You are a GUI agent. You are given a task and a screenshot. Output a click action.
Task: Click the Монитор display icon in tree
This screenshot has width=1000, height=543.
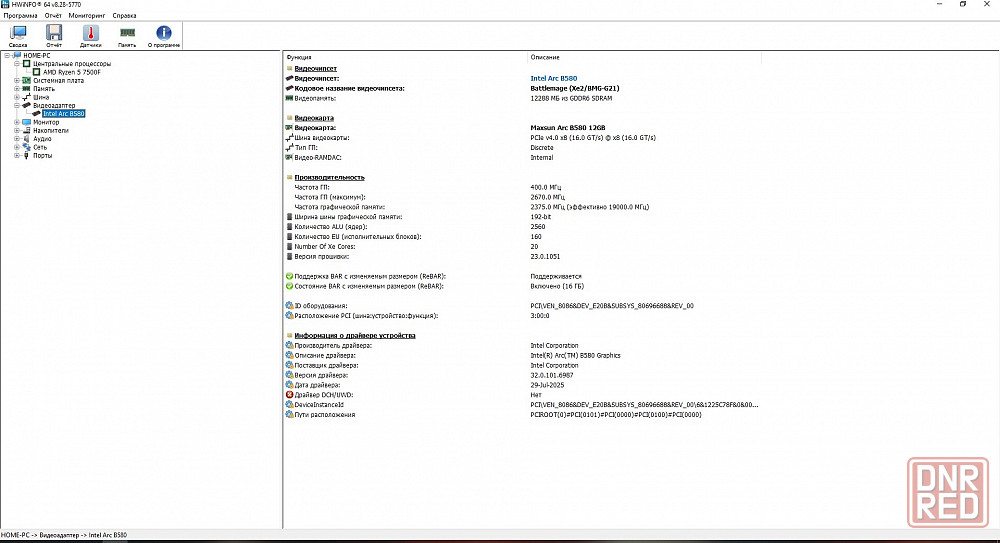[26, 122]
